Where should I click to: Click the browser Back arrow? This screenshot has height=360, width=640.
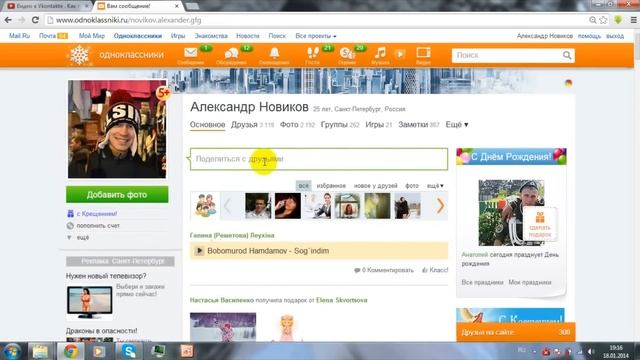(x=9, y=20)
